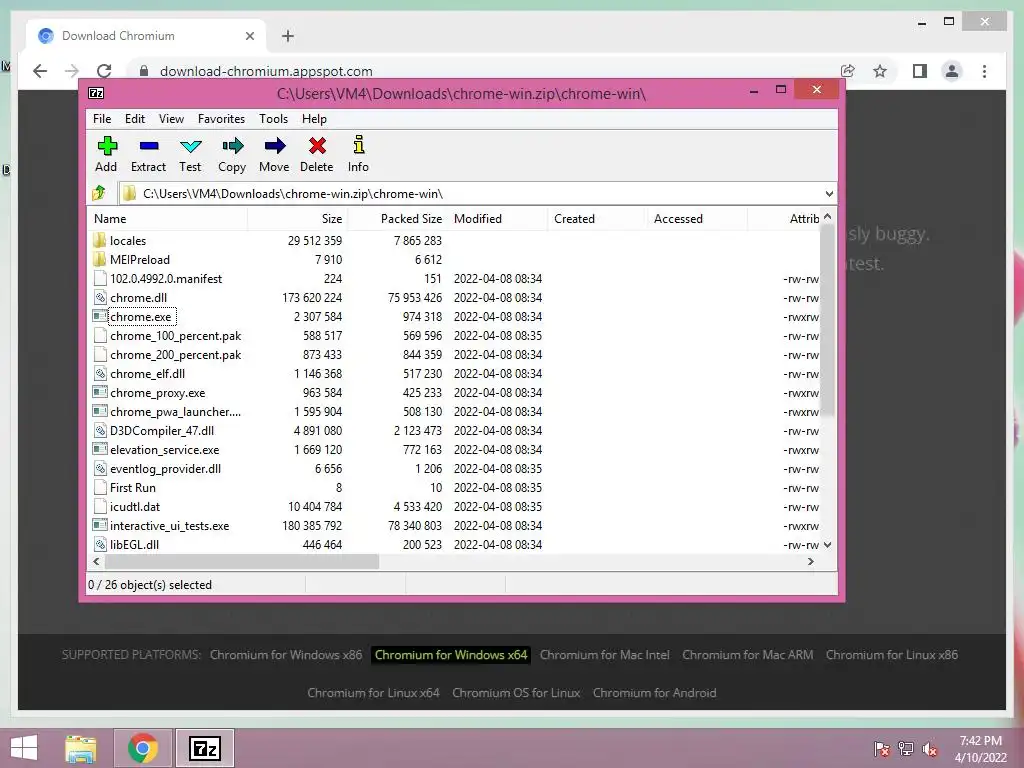Open Windows Start button

(x=24, y=748)
